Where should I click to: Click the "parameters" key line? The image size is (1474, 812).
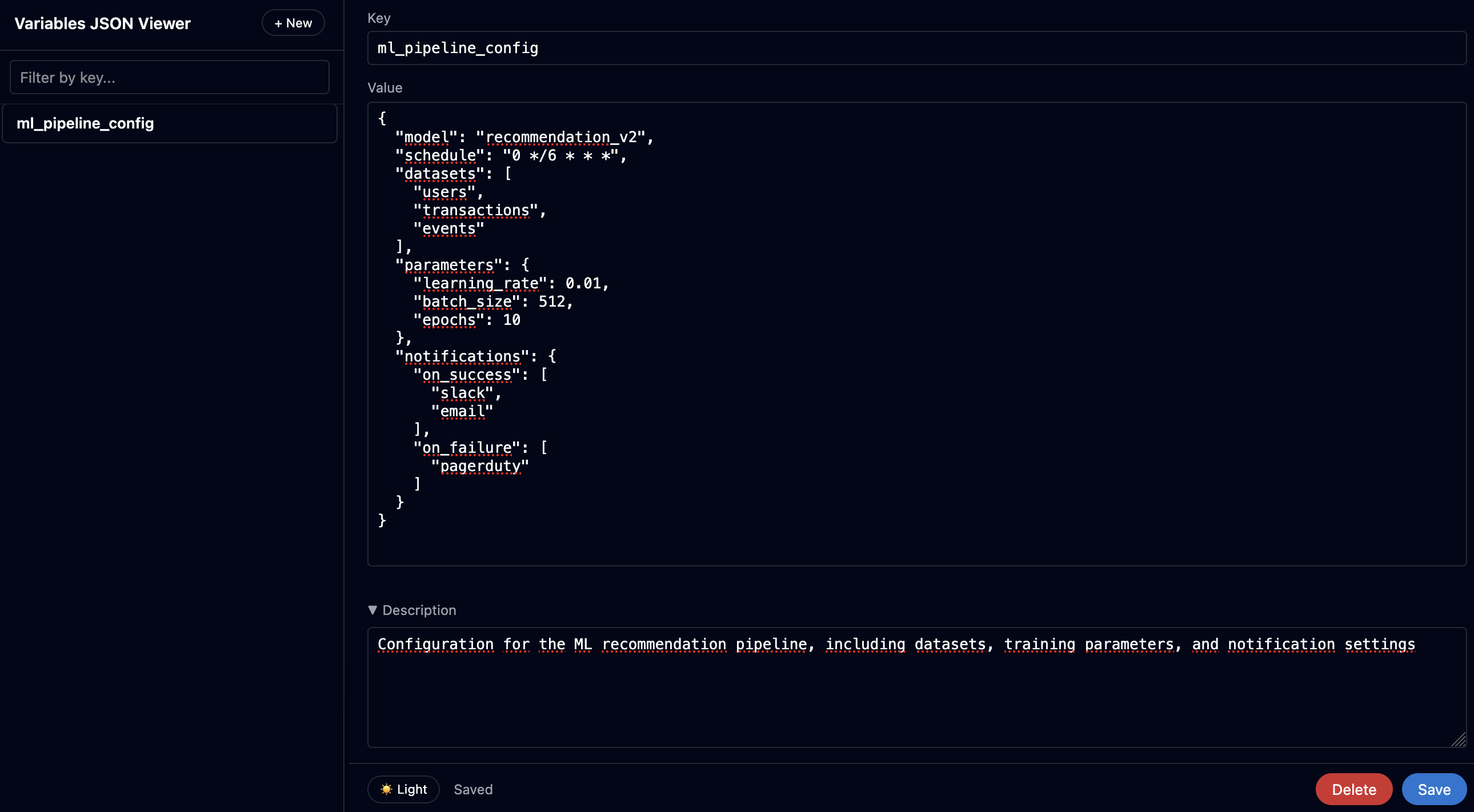pyautogui.click(x=462, y=266)
